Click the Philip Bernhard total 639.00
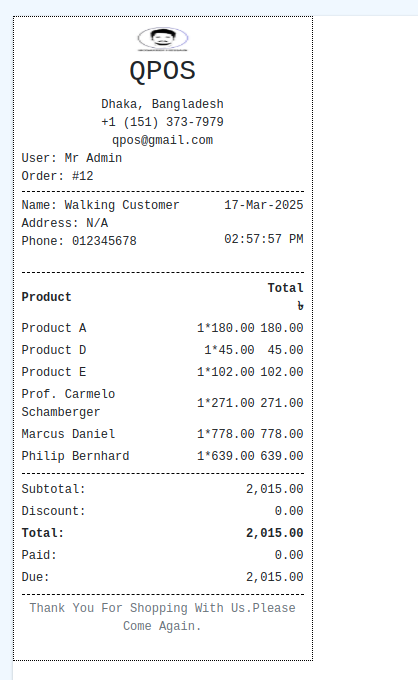 282,456
